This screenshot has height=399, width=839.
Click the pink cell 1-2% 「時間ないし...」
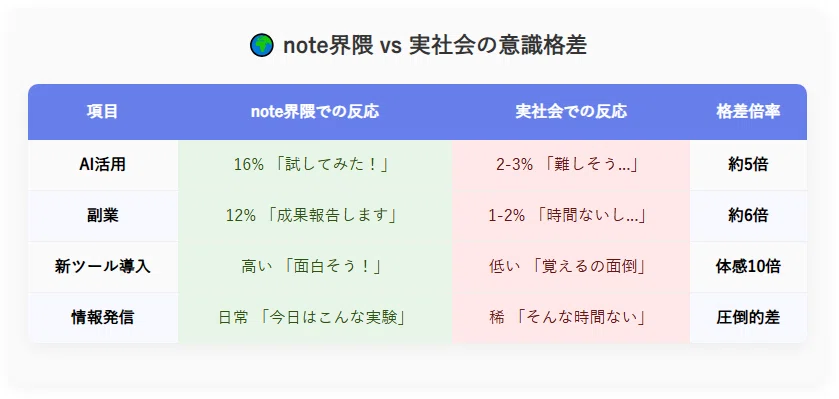coord(570,216)
